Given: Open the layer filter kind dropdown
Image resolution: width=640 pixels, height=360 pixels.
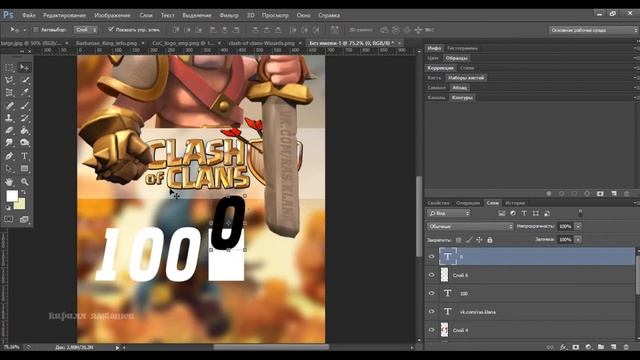Looking at the screenshot, I should pyautogui.click(x=449, y=213).
